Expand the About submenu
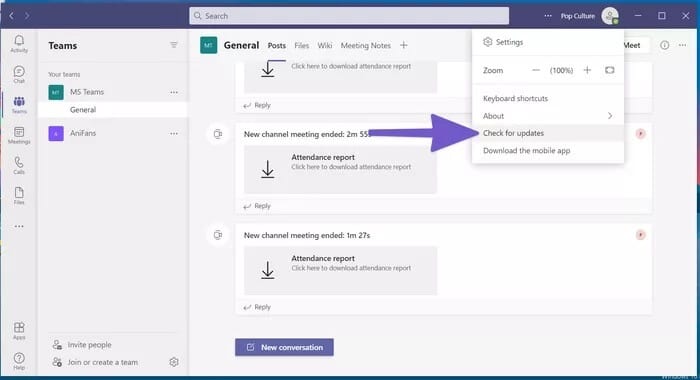 548,116
